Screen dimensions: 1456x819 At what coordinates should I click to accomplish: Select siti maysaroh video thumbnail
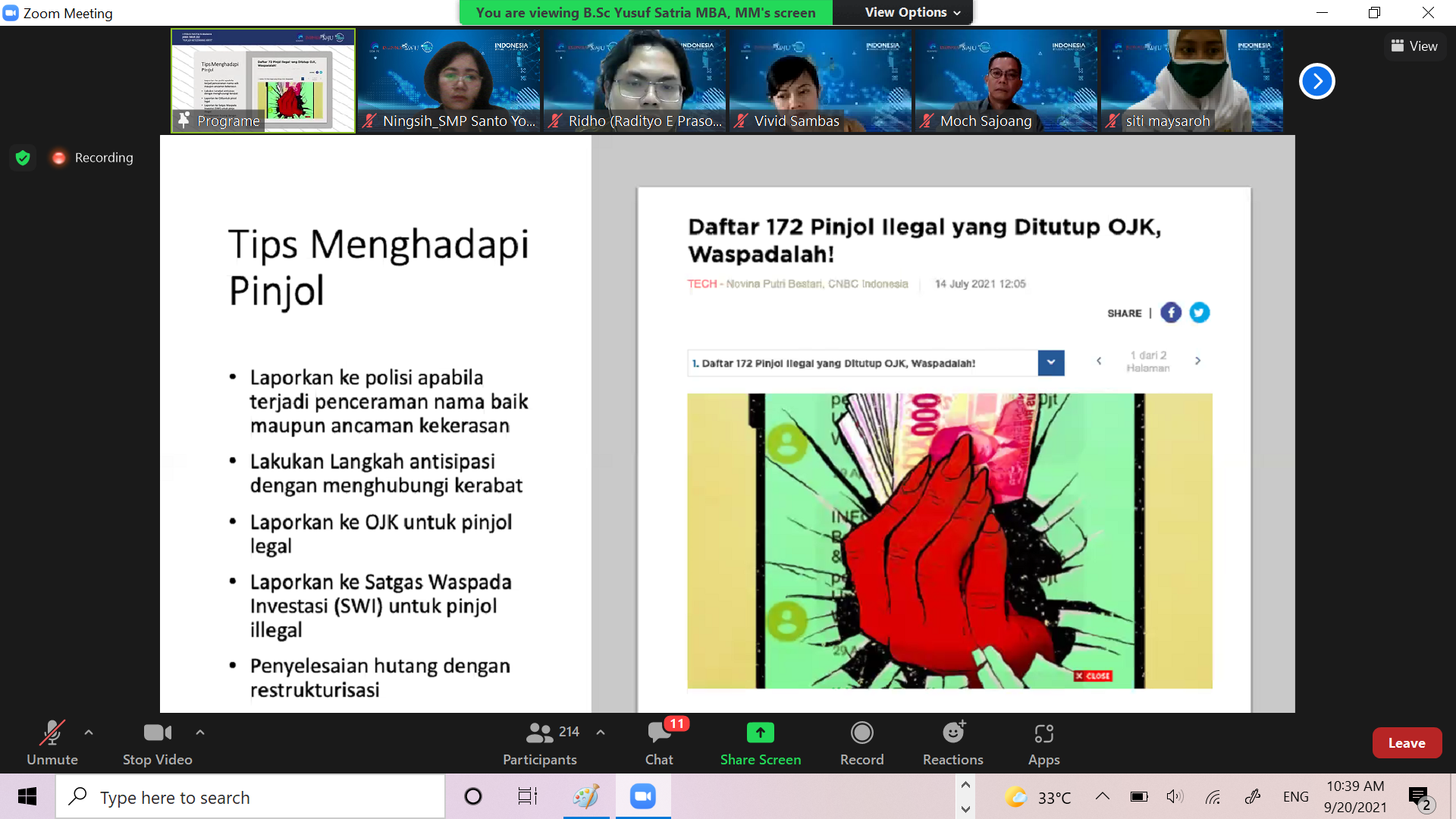1192,80
